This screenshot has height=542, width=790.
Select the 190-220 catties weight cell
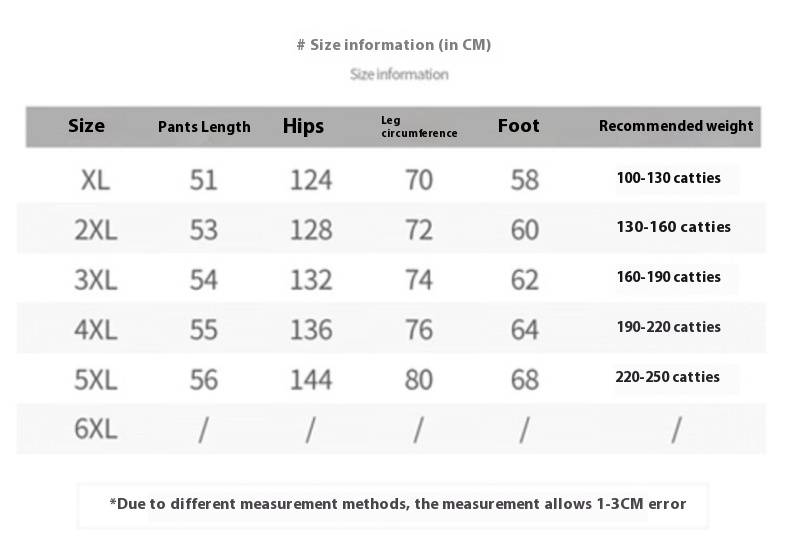coord(669,327)
